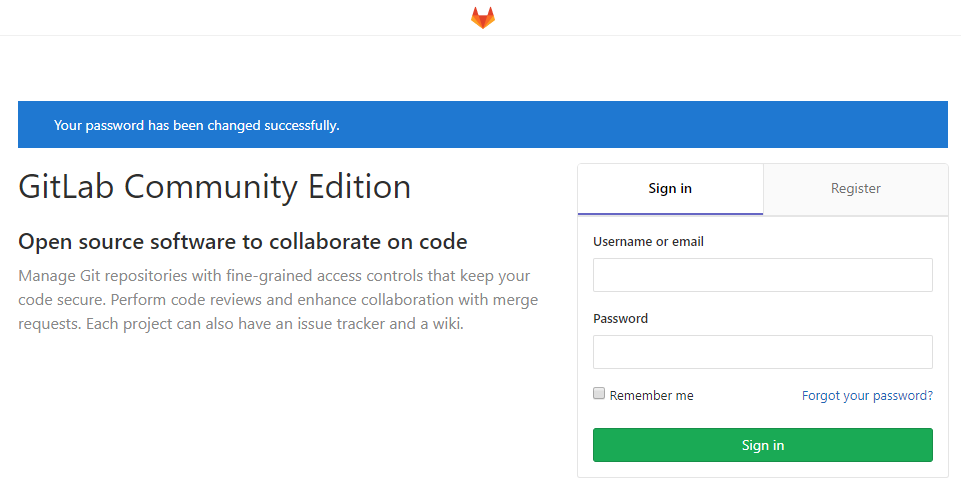Click the blue notification banner background

650,125
